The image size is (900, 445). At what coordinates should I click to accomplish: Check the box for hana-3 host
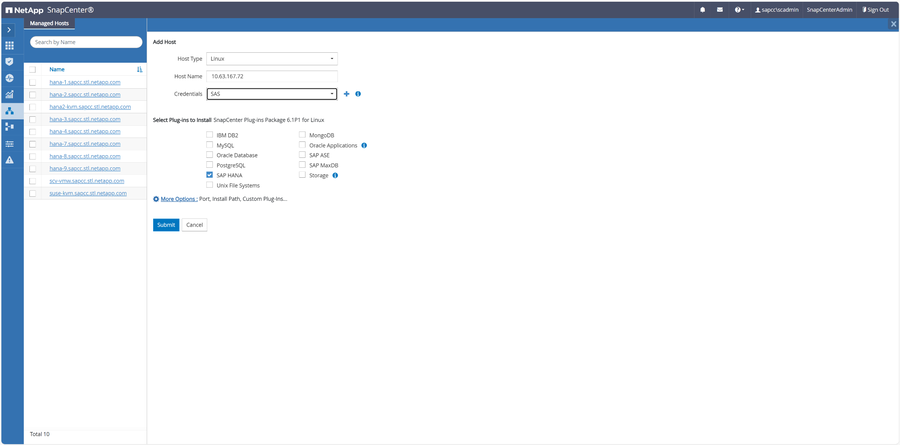click(x=33, y=119)
